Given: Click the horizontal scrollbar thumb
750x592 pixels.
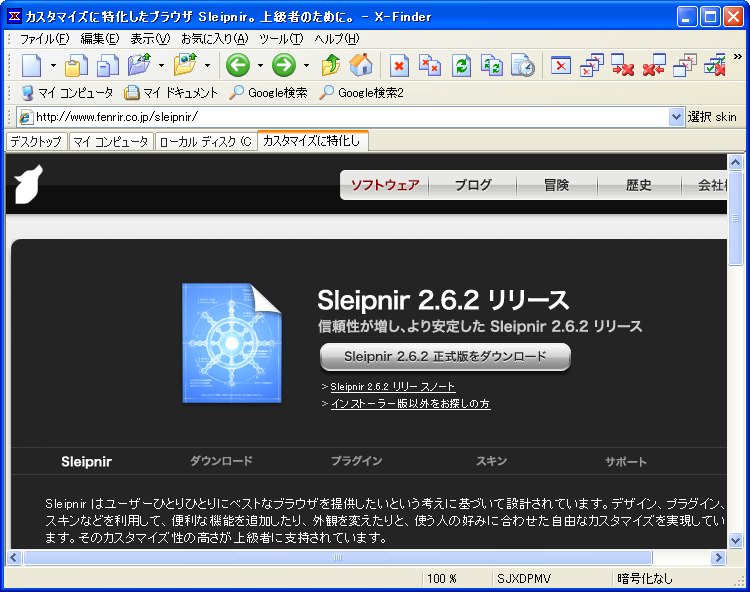Looking at the screenshot, I should pyautogui.click(x=337, y=557).
